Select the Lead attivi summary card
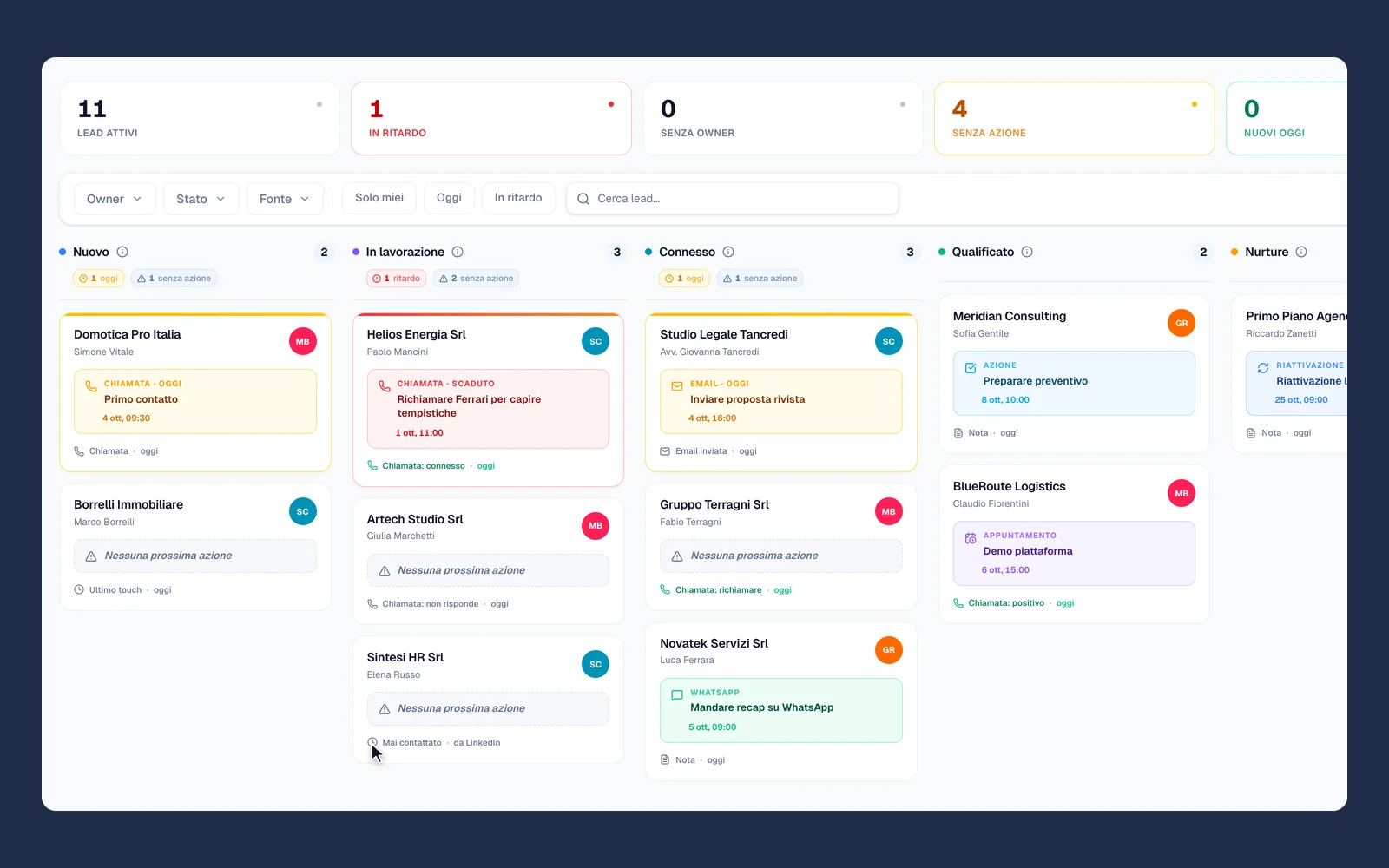1389x868 pixels. [x=200, y=119]
